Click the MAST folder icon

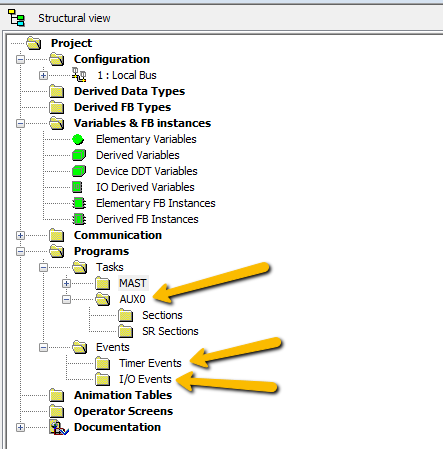click(102, 283)
